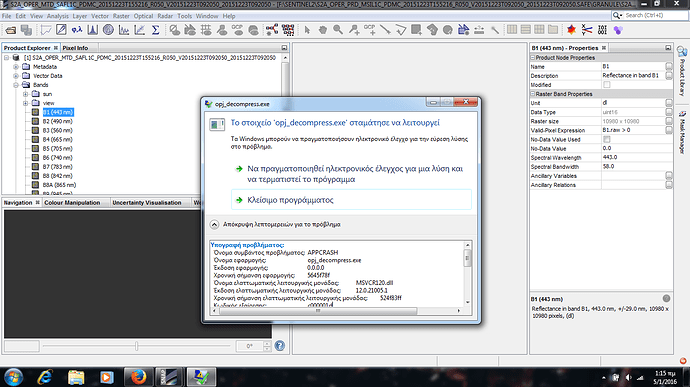
Task: Open Internet Explorer from the taskbar
Action: [44, 377]
